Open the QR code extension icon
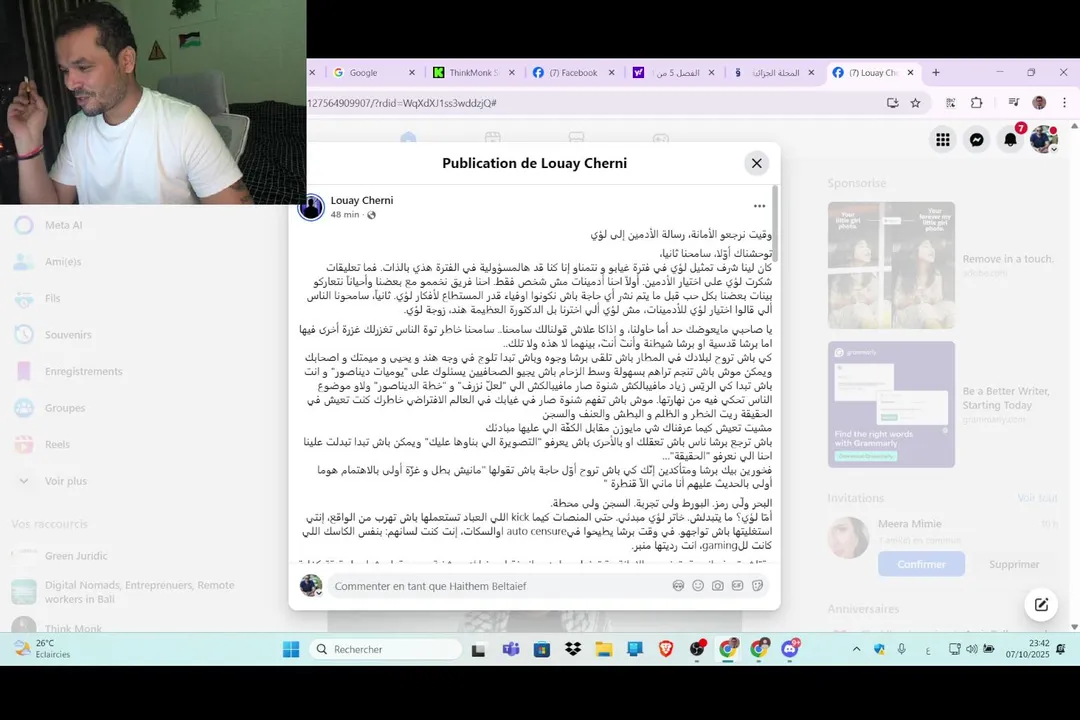Screen dimensions: 1080x720 pos(951,103)
